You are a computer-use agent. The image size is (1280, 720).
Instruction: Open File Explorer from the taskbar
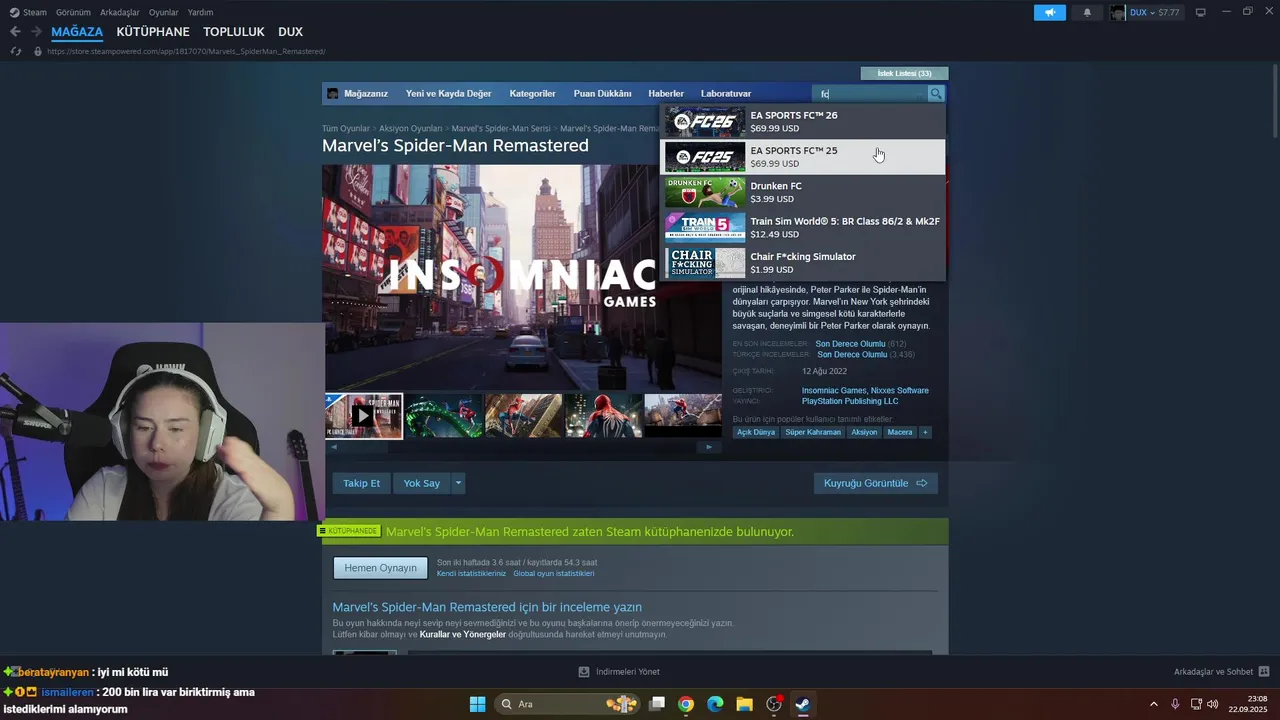(744, 704)
